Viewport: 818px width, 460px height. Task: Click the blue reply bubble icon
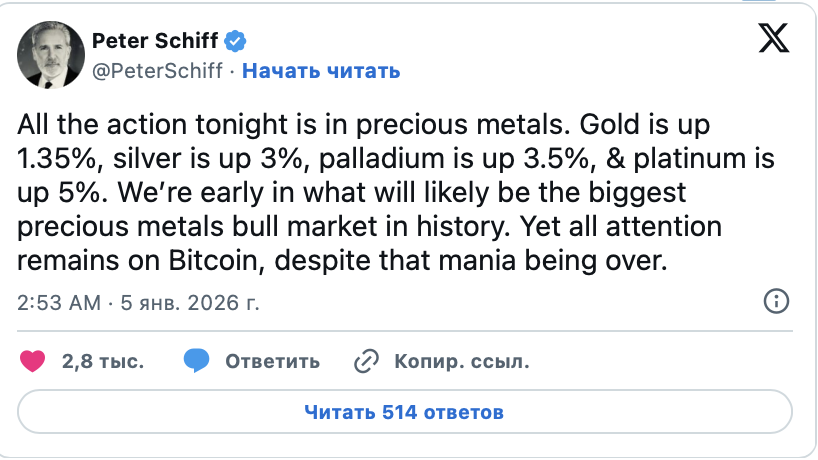tap(197, 361)
